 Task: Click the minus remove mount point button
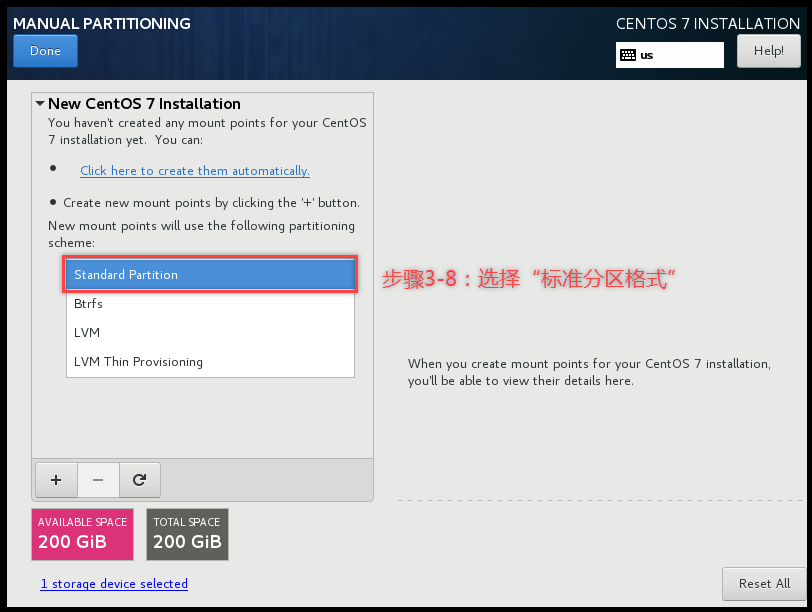point(98,480)
